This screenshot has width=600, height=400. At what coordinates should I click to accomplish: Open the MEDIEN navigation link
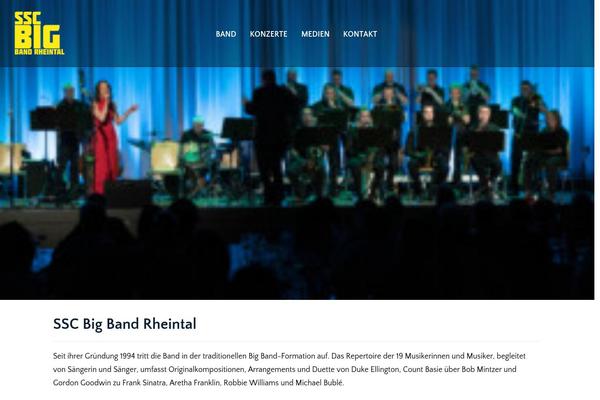(315, 34)
